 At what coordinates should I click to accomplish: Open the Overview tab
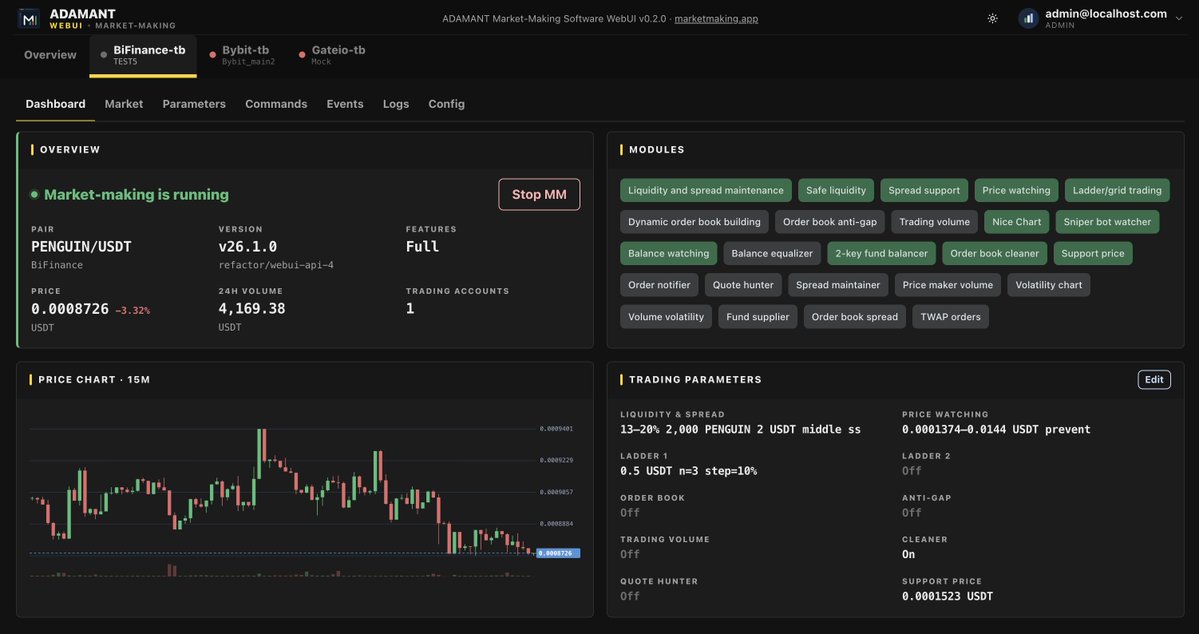coord(50,55)
